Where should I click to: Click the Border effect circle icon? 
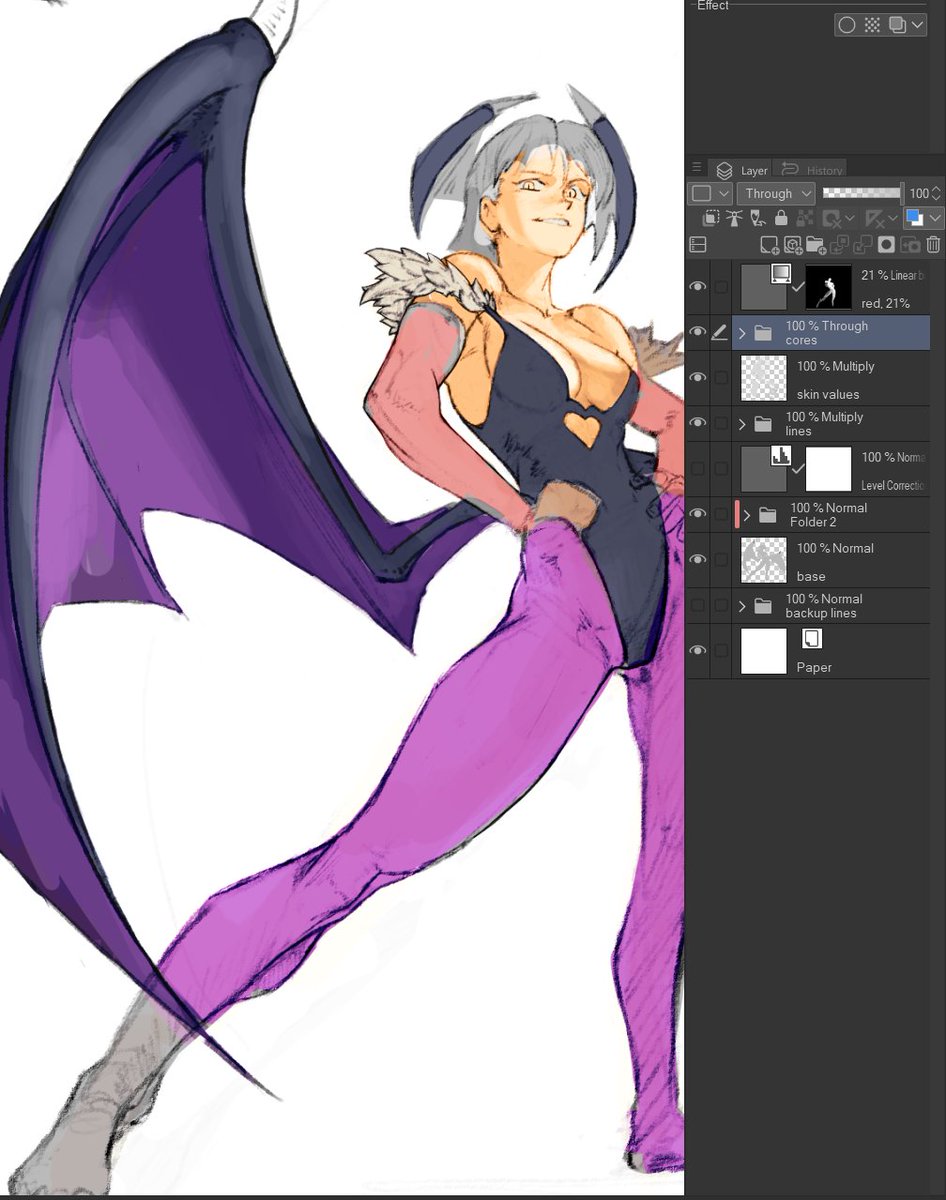[x=847, y=25]
